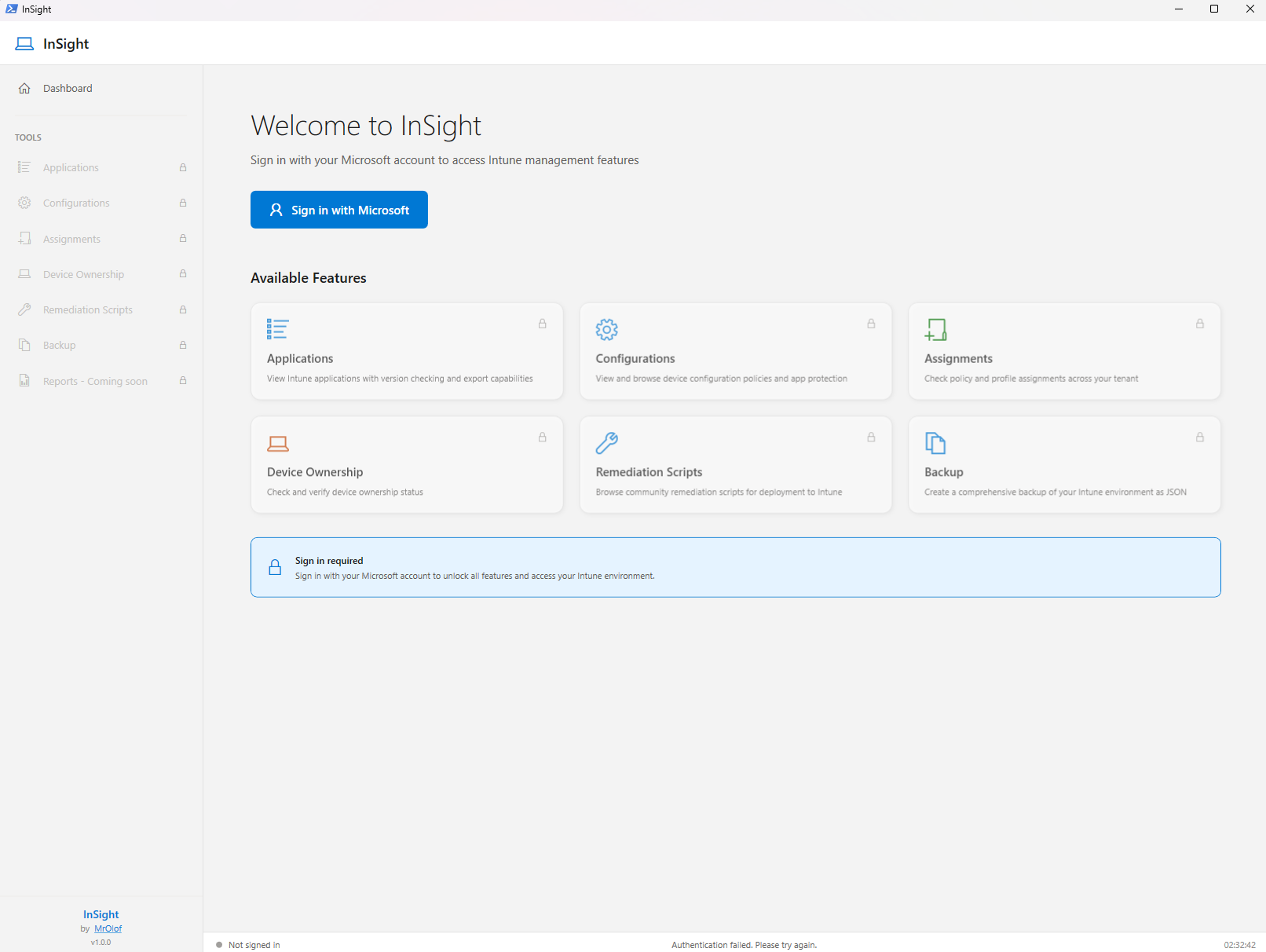Screen dimensions: 1266x952
Task: Click lock icon beside Backup in sidebar
Action: [x=183, y=345]
